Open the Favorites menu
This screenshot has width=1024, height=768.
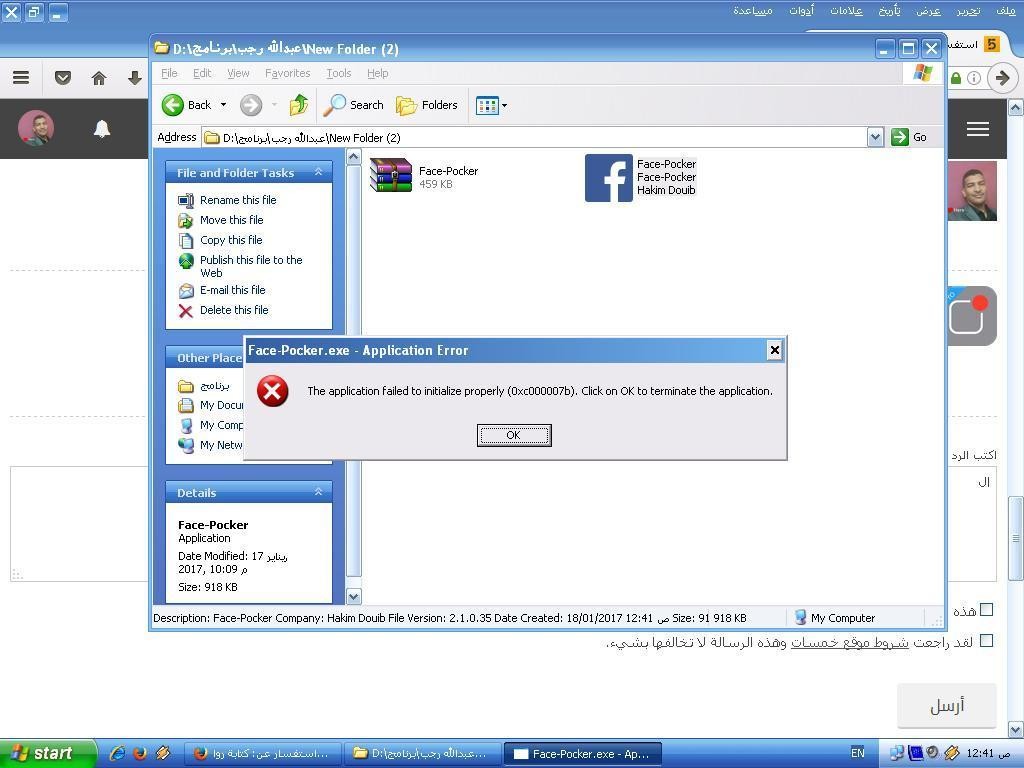287,73
